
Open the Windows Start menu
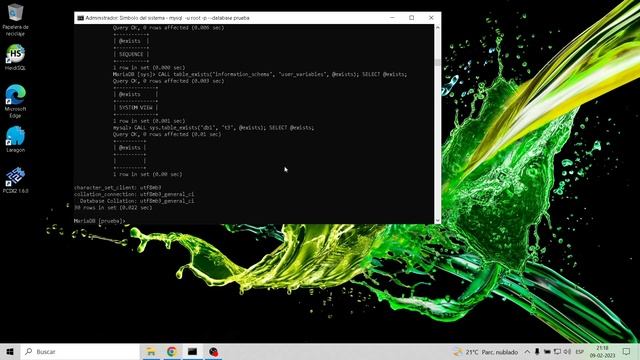[x=10, y=351]
